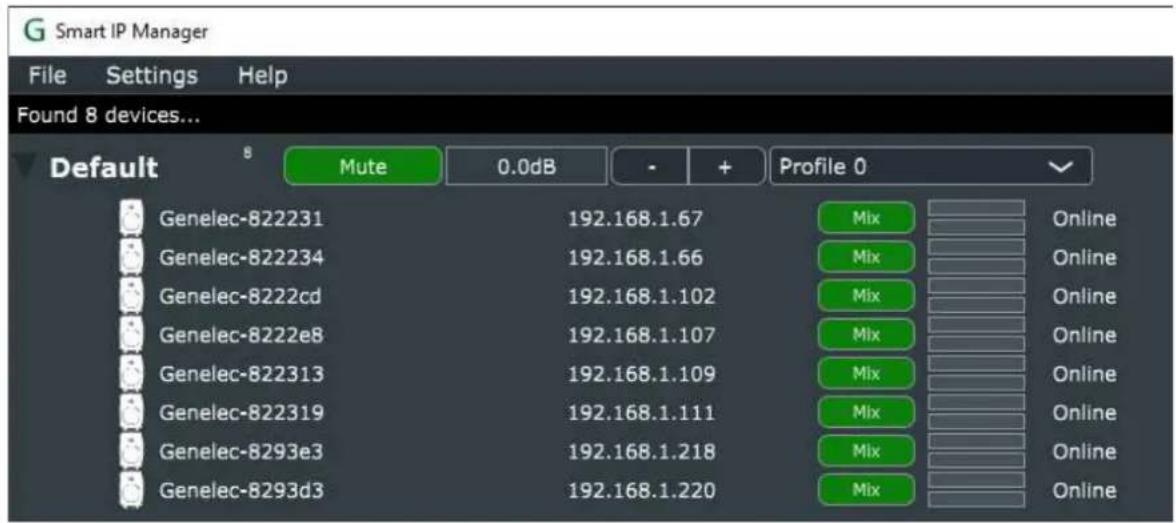Image resolution: width=1176 pixels, height=523 pixels.
Task: Click the speaker icon for Genelec-8293d3
Action: pos(132,491)
